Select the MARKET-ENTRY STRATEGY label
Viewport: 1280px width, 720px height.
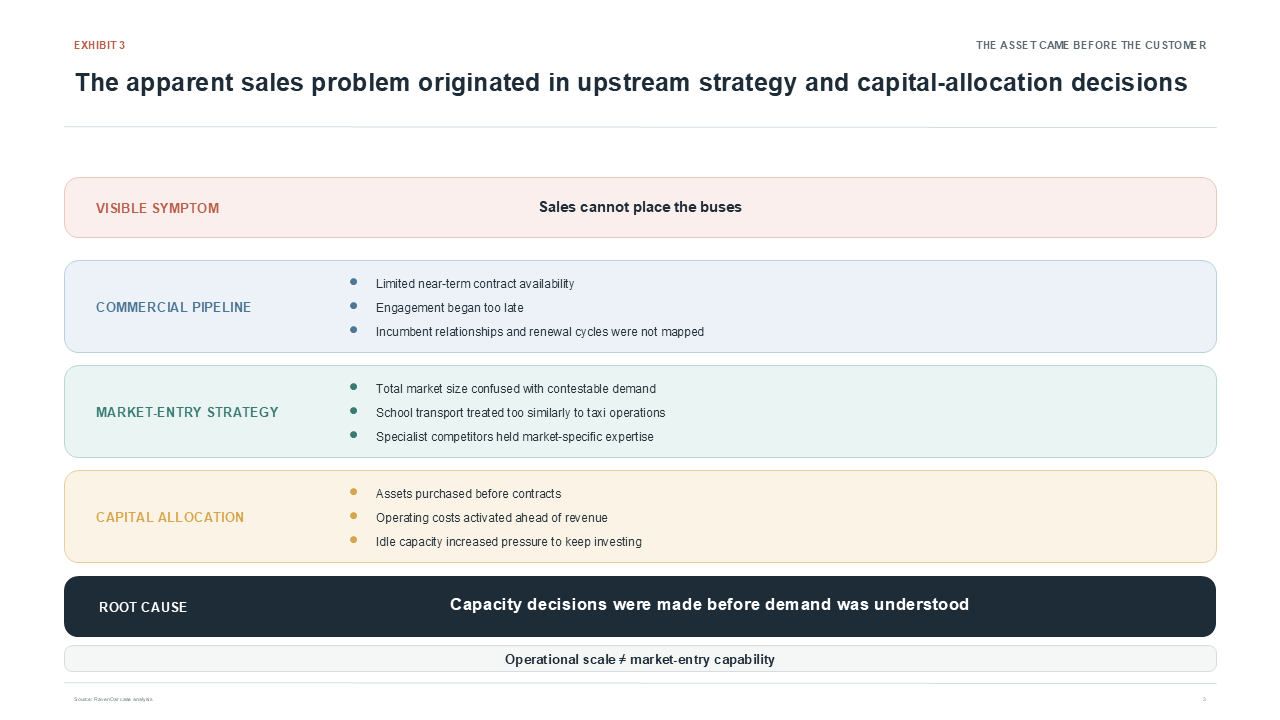tap(187, 413)
